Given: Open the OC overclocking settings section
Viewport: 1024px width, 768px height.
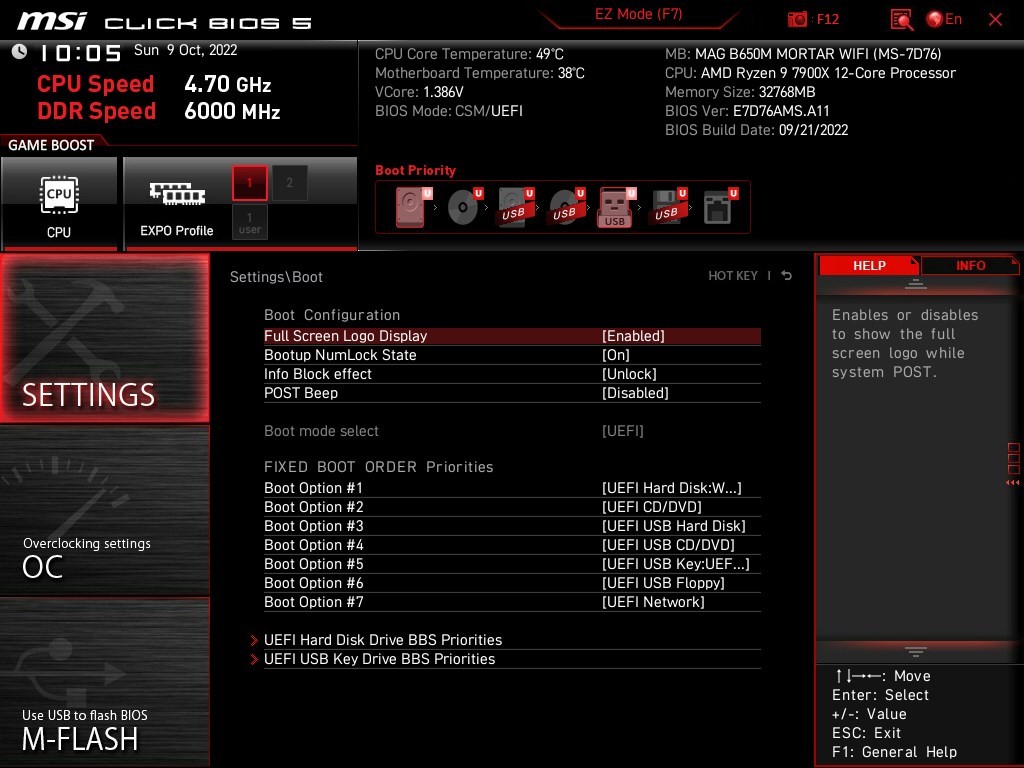Looking at the screenshot, I should [x=105, y=510].
